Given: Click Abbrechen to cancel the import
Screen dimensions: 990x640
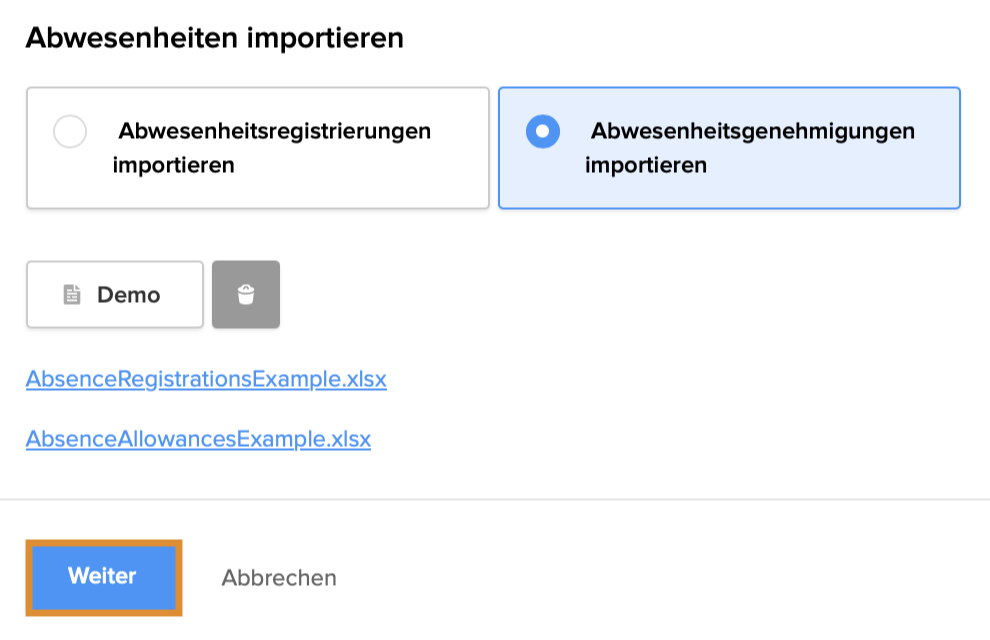Looking at the screenshot, I should pos(279,578).
